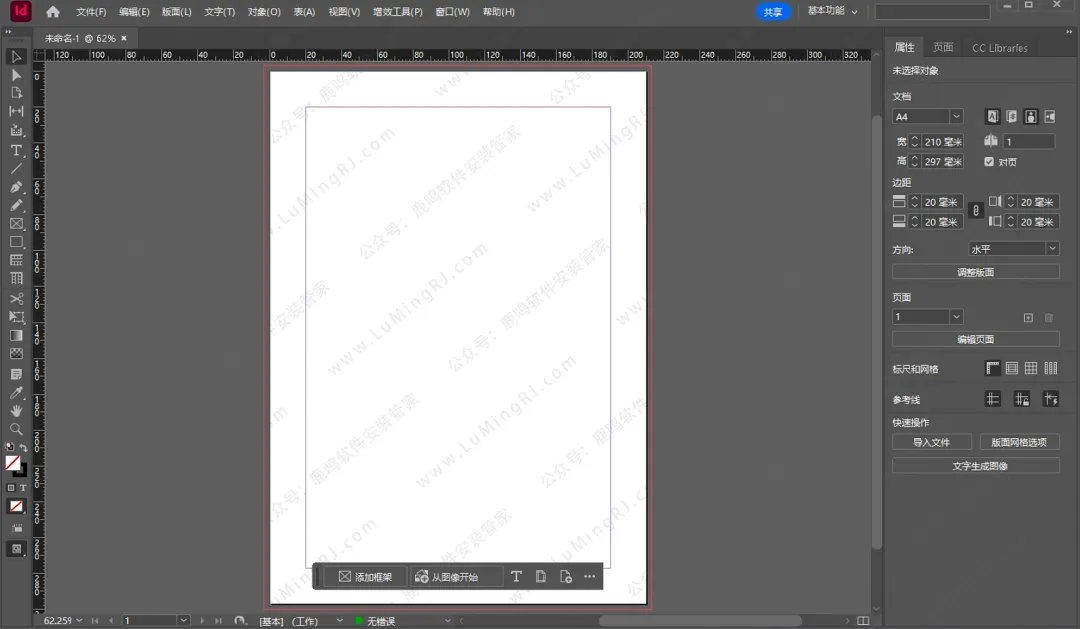Screen dimensions: 1080x629
Task: Click the 调整版面 button
Action: (x=975, y=272)
